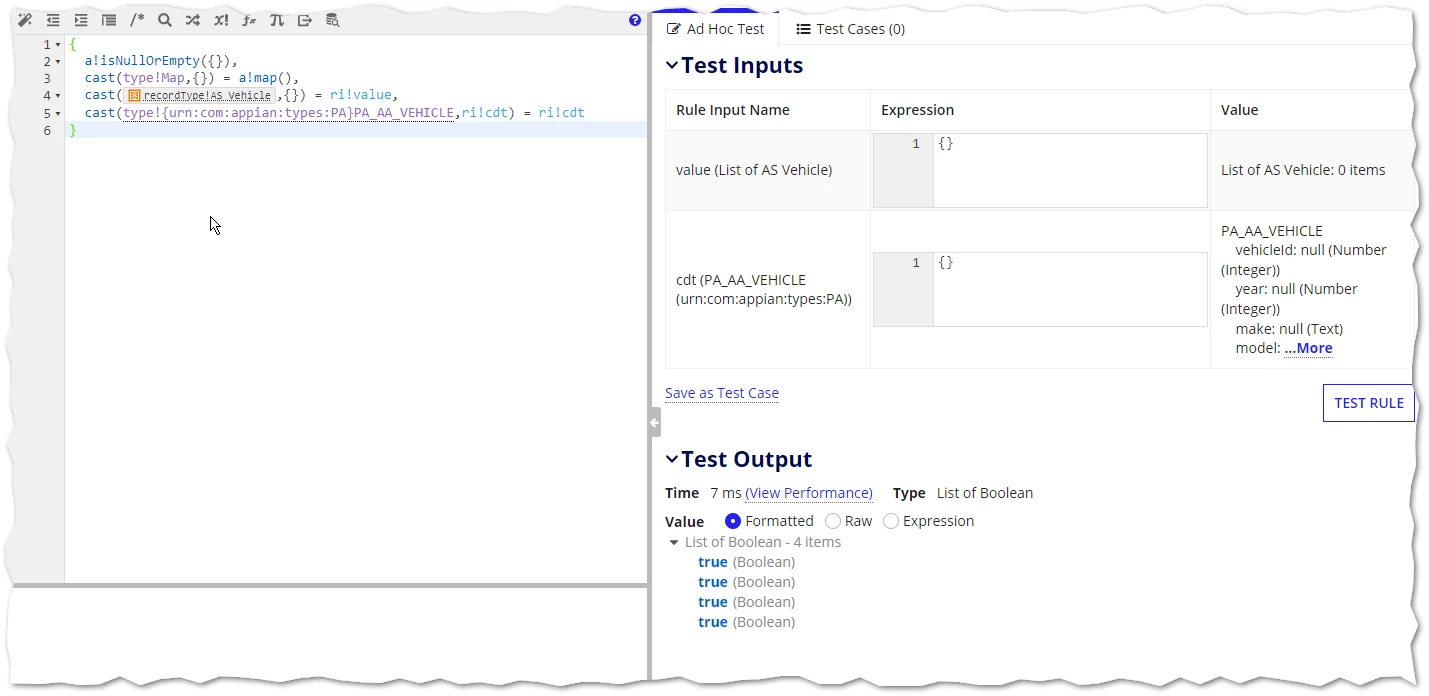The image size is (1429, 696).
Task: Toggle comment with the /* icon
Action: 137,20
